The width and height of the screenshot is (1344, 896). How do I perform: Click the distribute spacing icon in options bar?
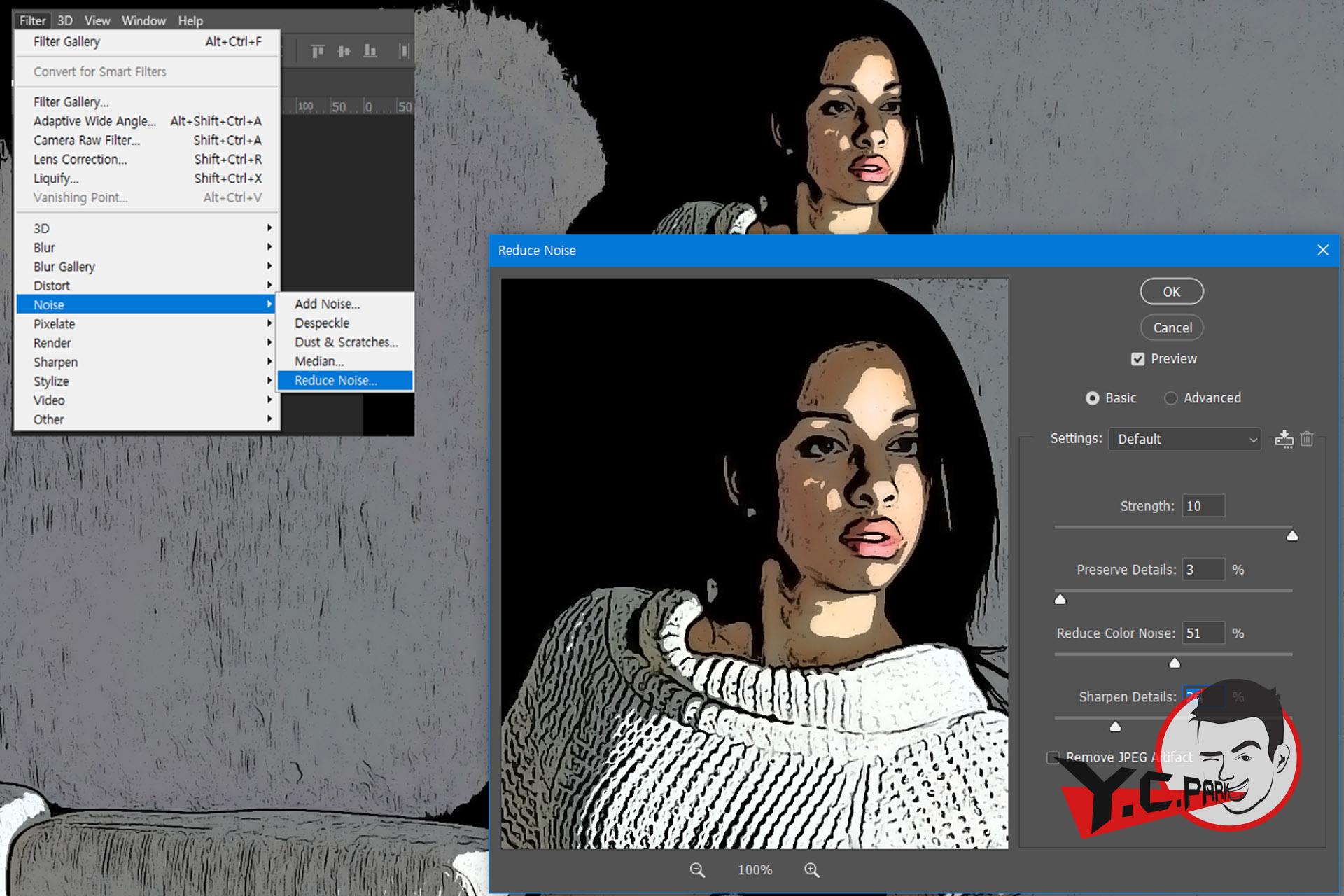[403, 51]
